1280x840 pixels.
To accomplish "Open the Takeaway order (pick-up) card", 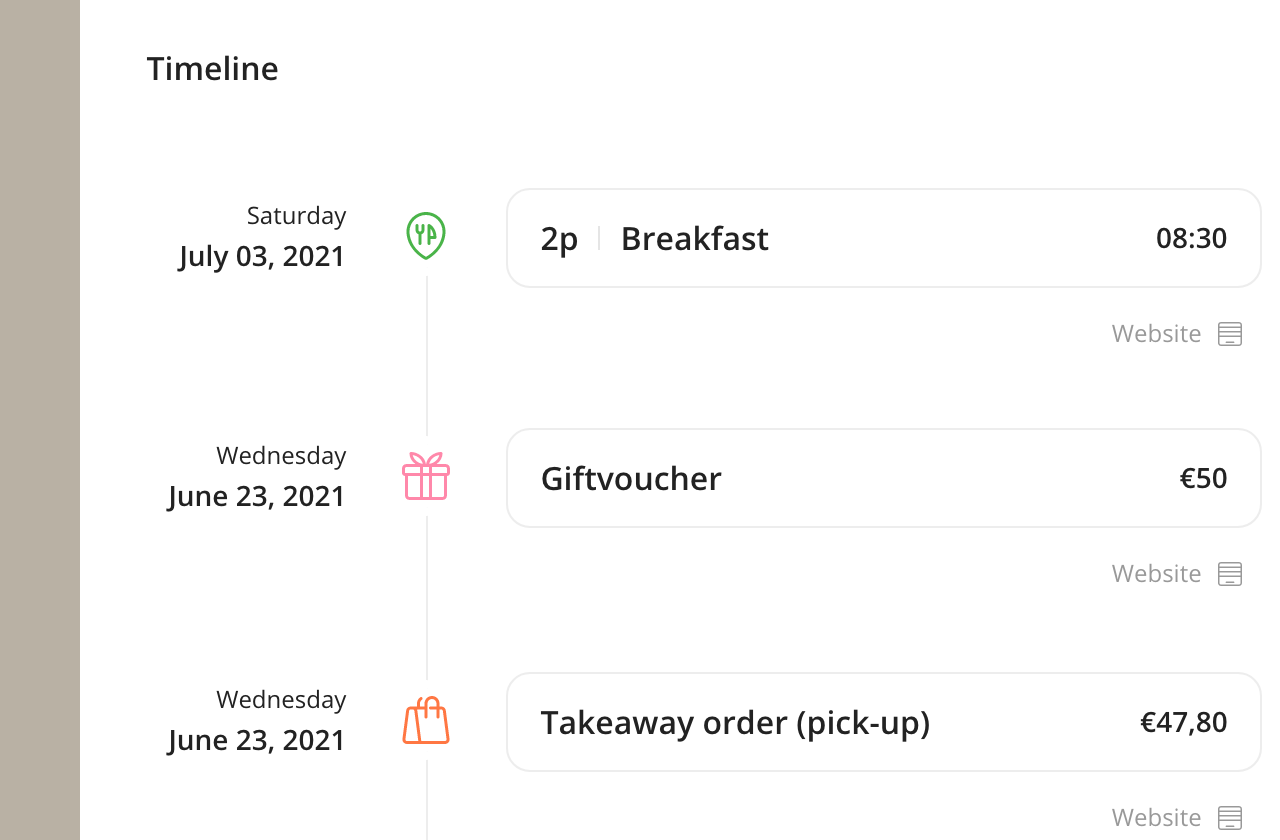I will tap(884, 722).
